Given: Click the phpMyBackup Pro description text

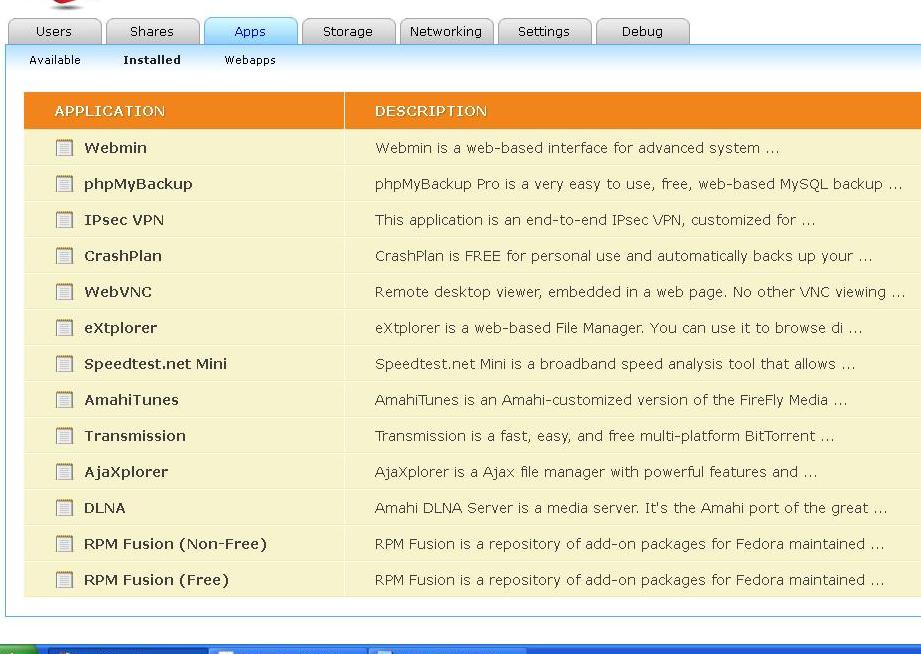Looking at the screenshot, I should click(638, 184).
